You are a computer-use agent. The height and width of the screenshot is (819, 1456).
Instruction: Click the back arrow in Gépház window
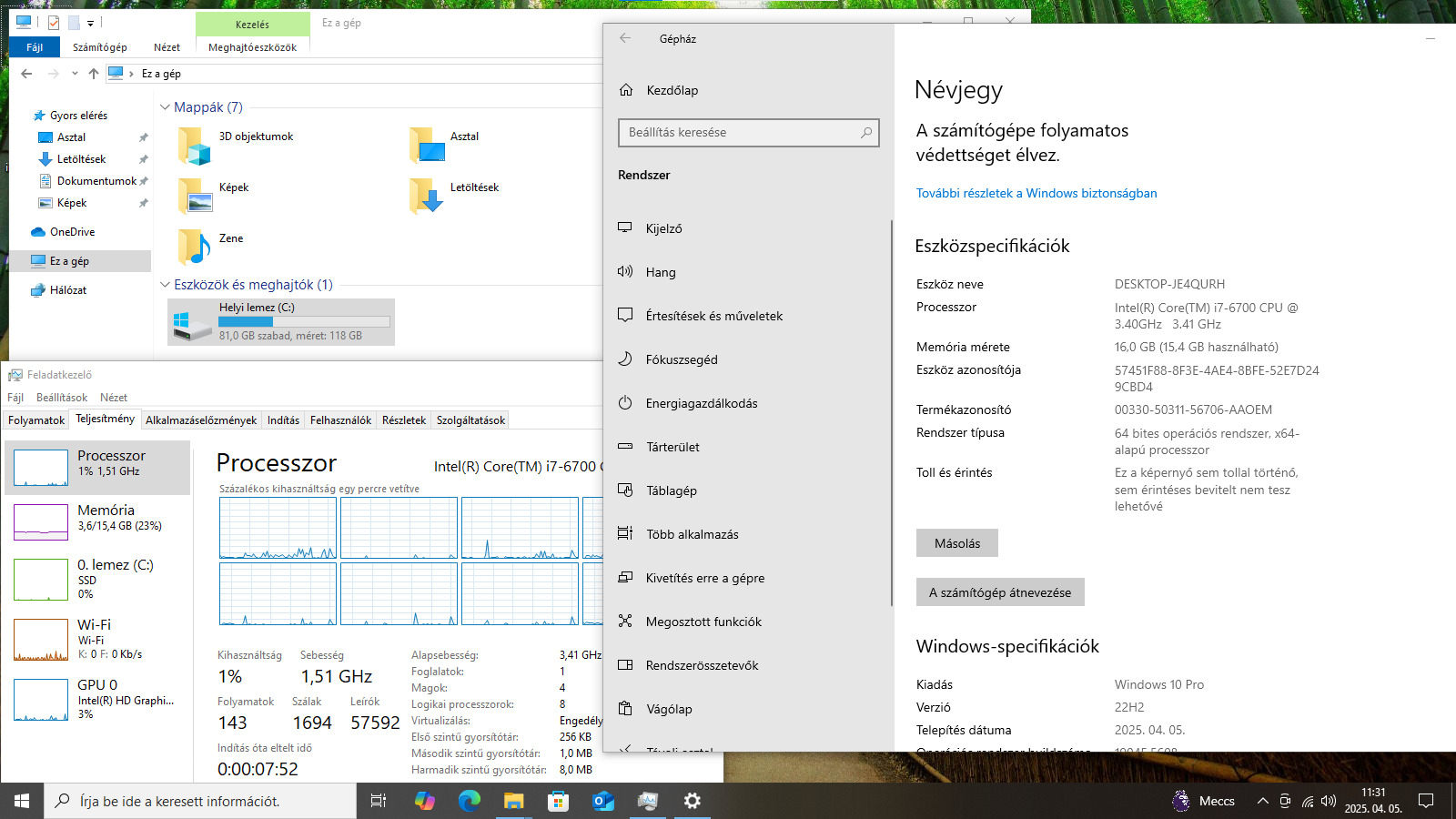click(x=625, y=38)
